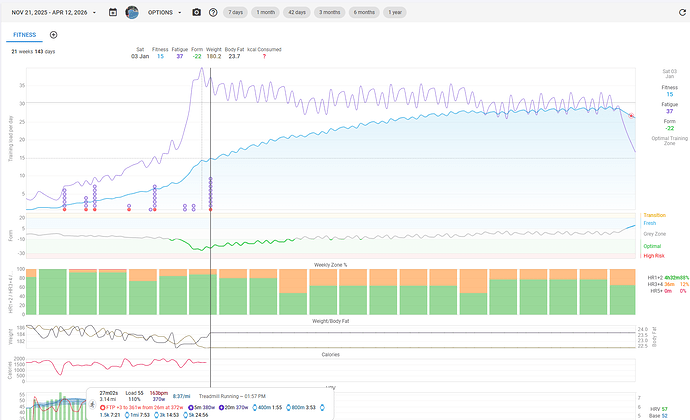Open the OPTIONS dropdown menu
Screen dimensions: 690x420
tap(163, 12)
